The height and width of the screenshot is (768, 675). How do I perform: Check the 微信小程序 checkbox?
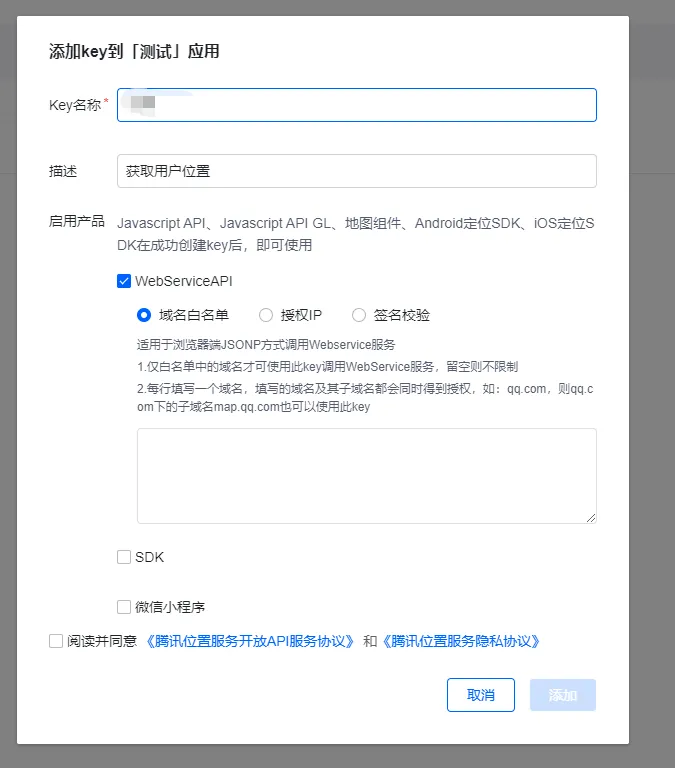tap(124, 607)
